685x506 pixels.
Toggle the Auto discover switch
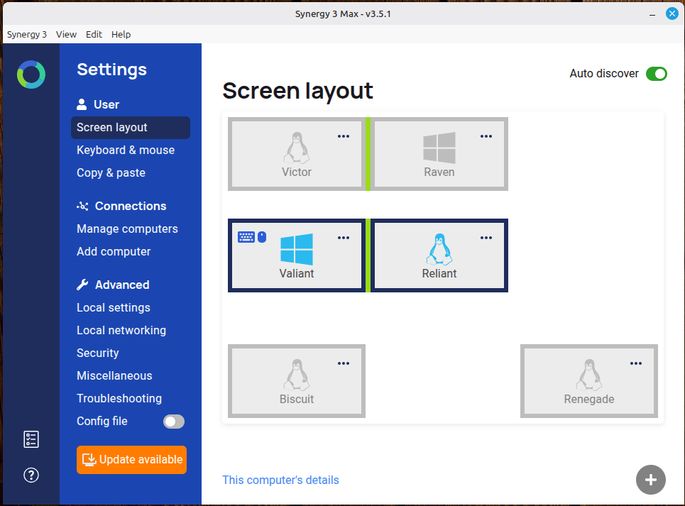(x=656, y=74)
